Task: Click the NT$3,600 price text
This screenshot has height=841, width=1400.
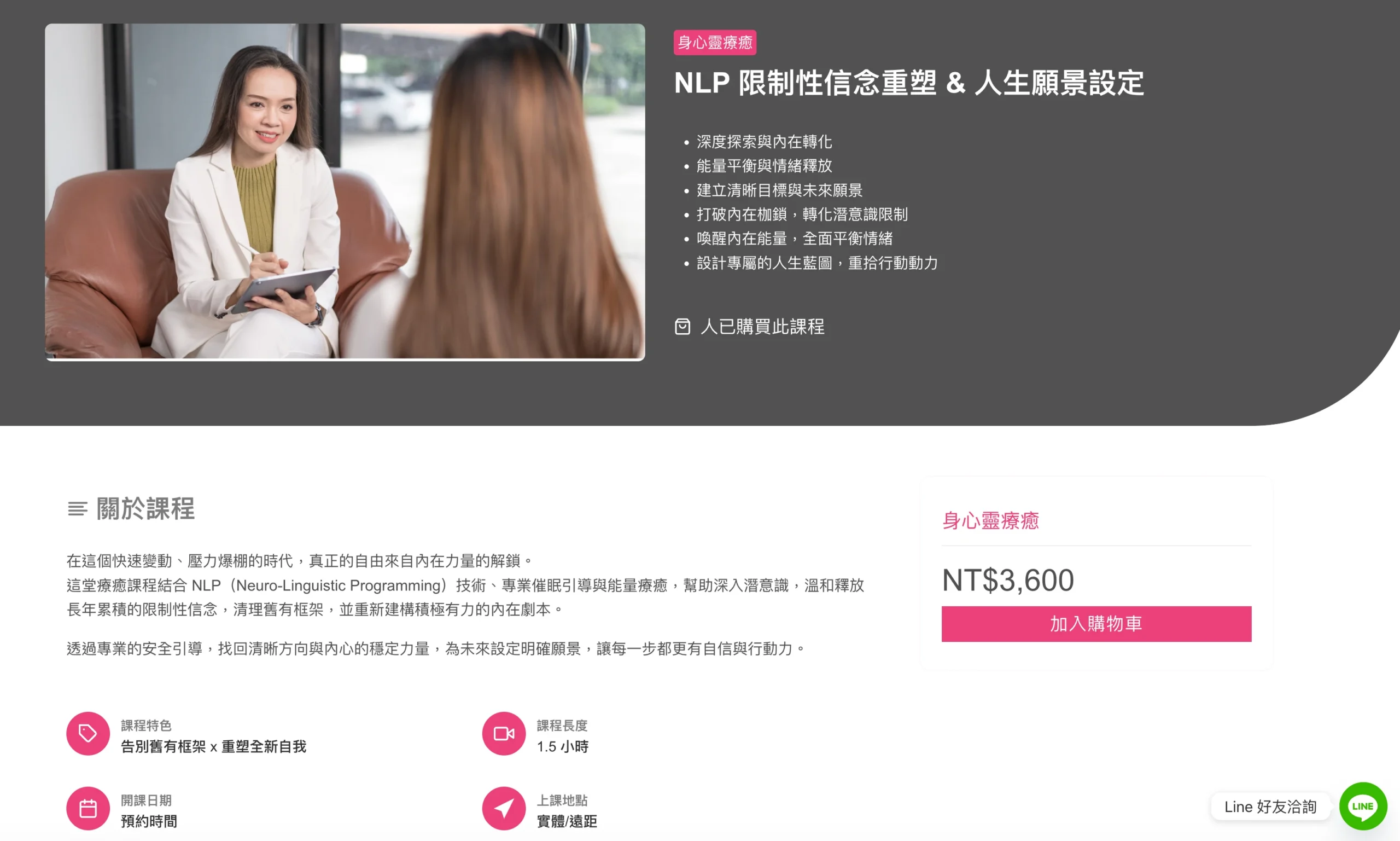Action: click(1007, 581)
